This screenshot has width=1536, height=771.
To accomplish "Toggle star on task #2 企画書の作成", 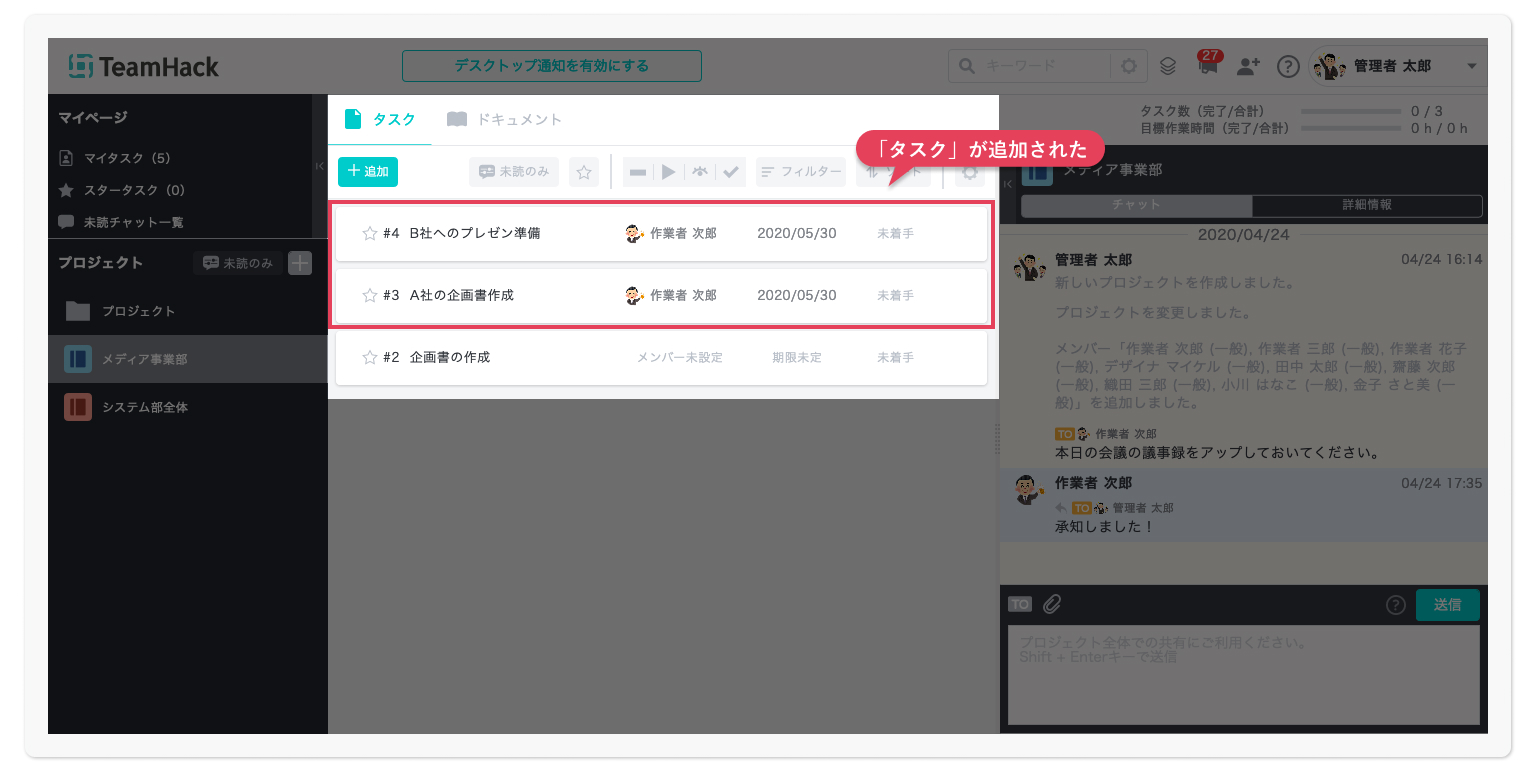I will (369, 357).
